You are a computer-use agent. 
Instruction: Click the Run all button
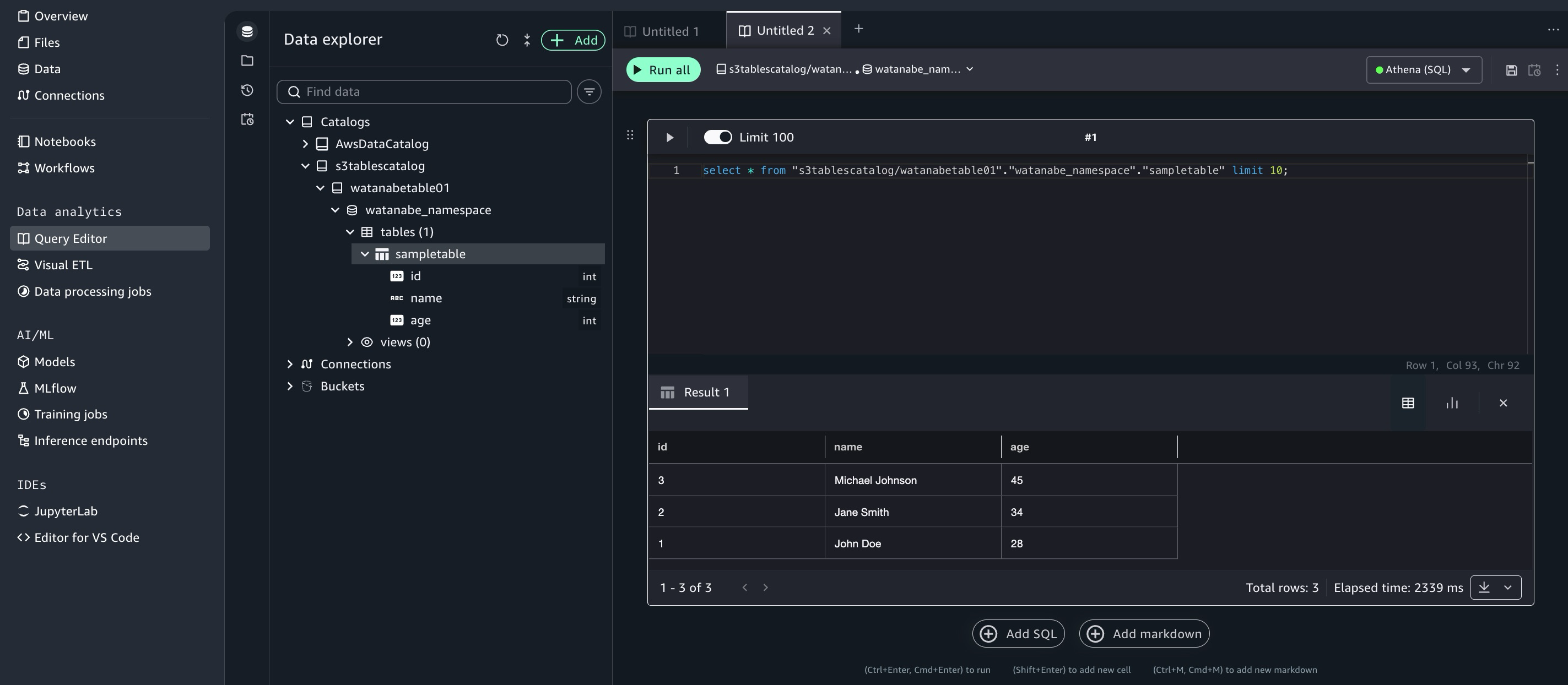tap(663, 70)
